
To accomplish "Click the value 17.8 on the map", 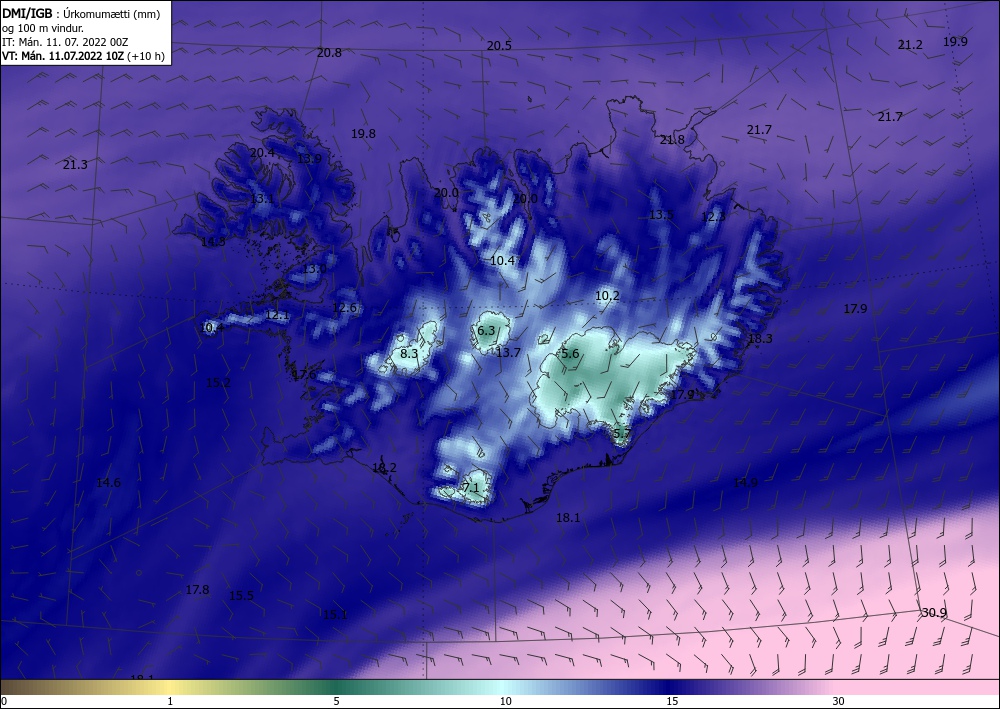I will coord(197,590).
